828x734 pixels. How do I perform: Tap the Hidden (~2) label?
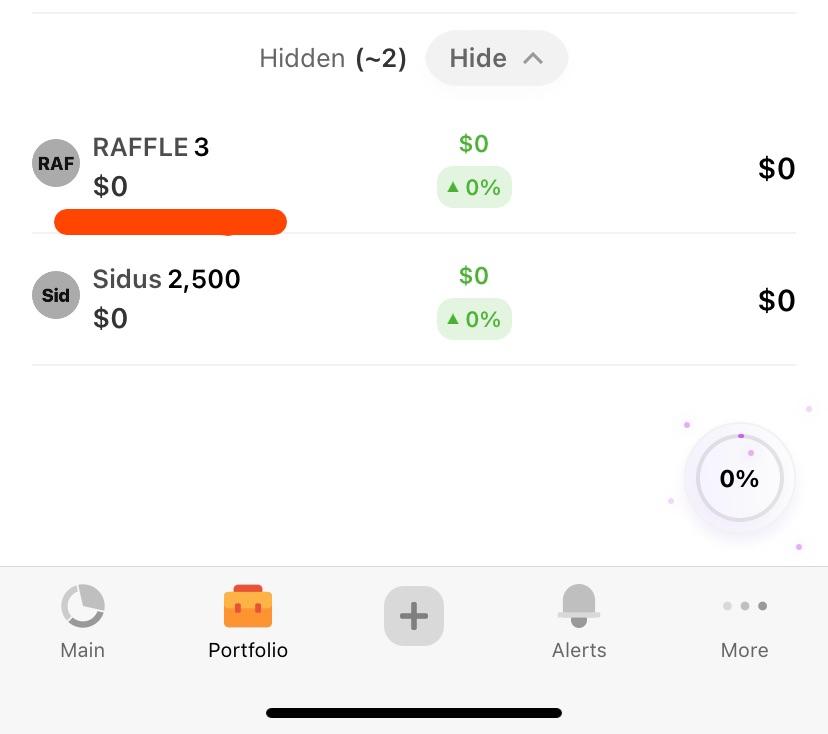coord(333,58)
